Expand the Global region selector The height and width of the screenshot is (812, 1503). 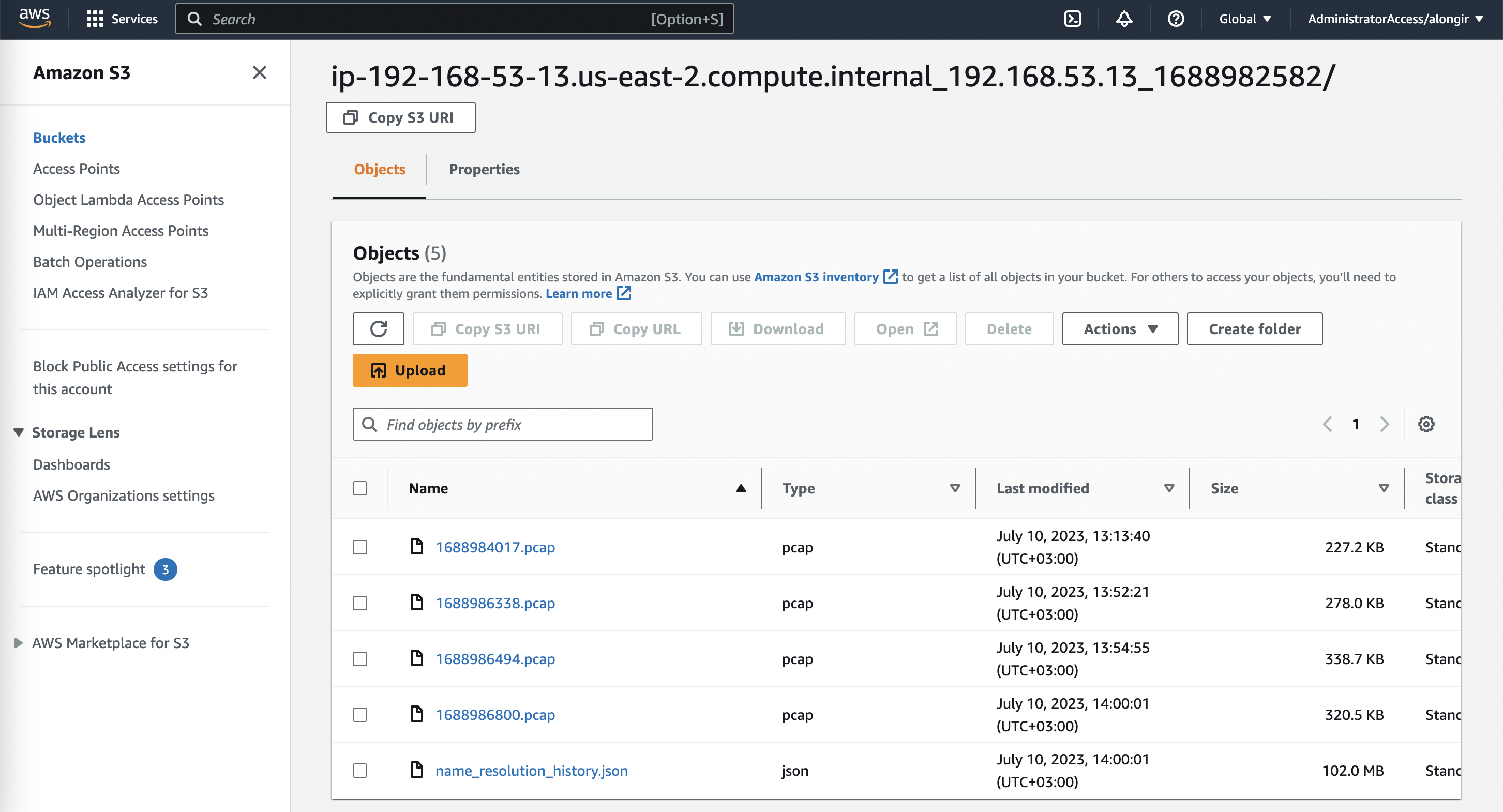[x=1244, y=19]
